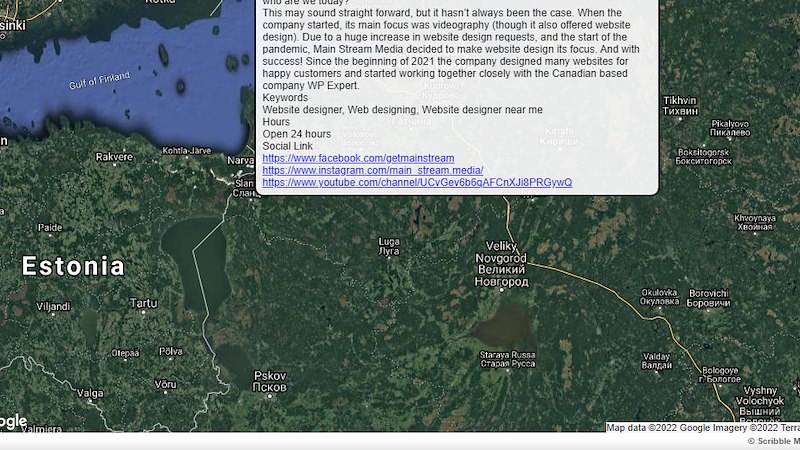Screen dimensions: 800x450
Task: Click the Scribble Maps copyright text
Action: click(x=775, y=441)
